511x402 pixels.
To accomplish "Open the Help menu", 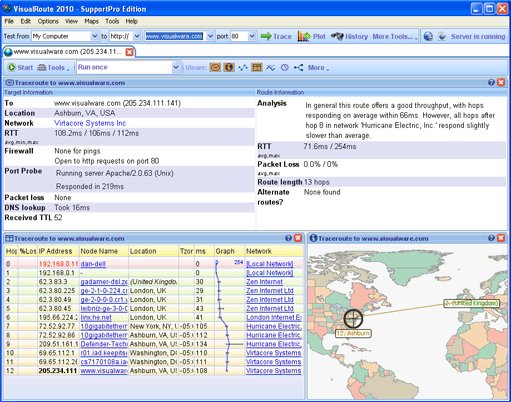I will (132, 21).
